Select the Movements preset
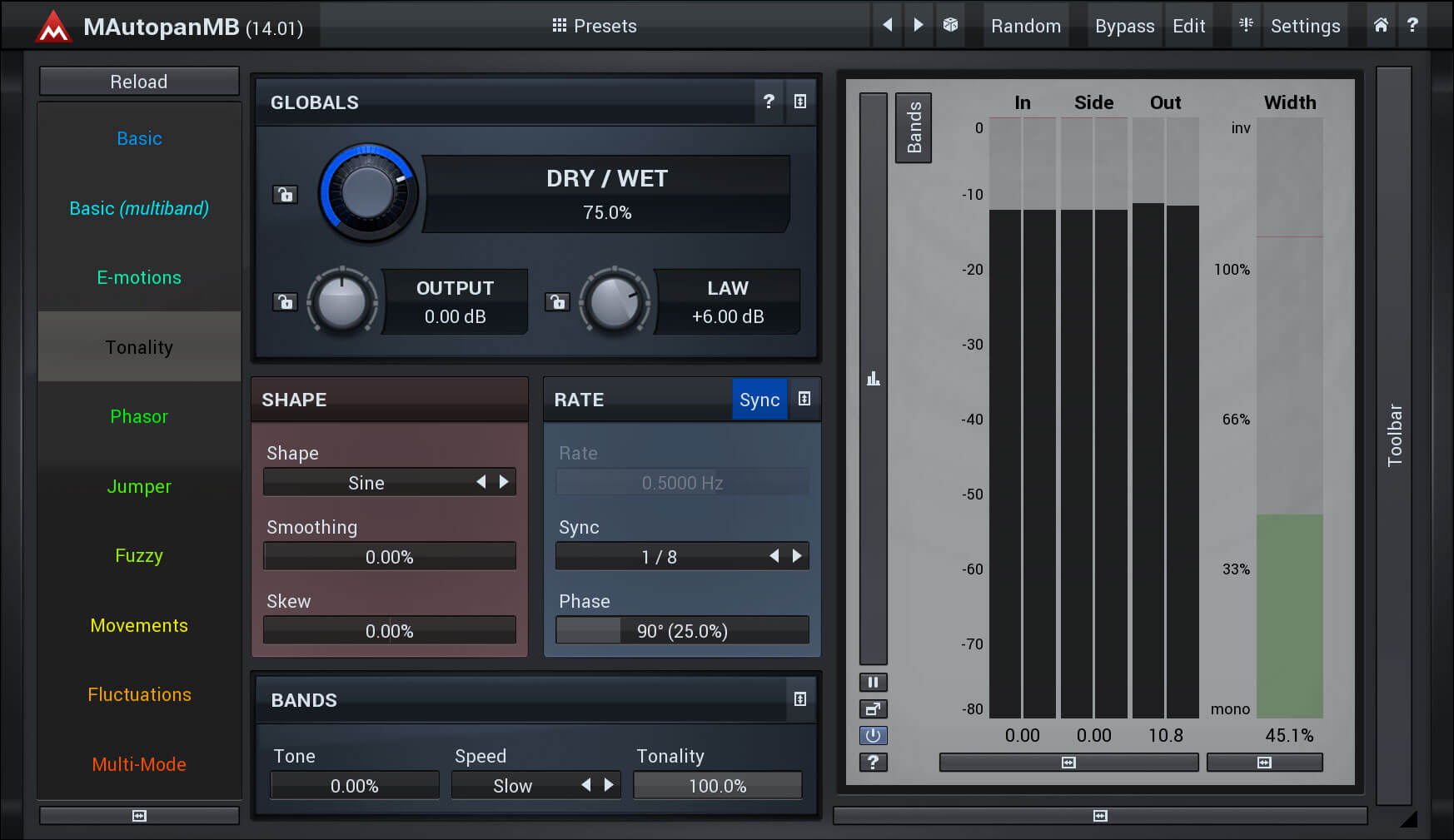This screenshot has height=840, width=1454. [139, 625]
